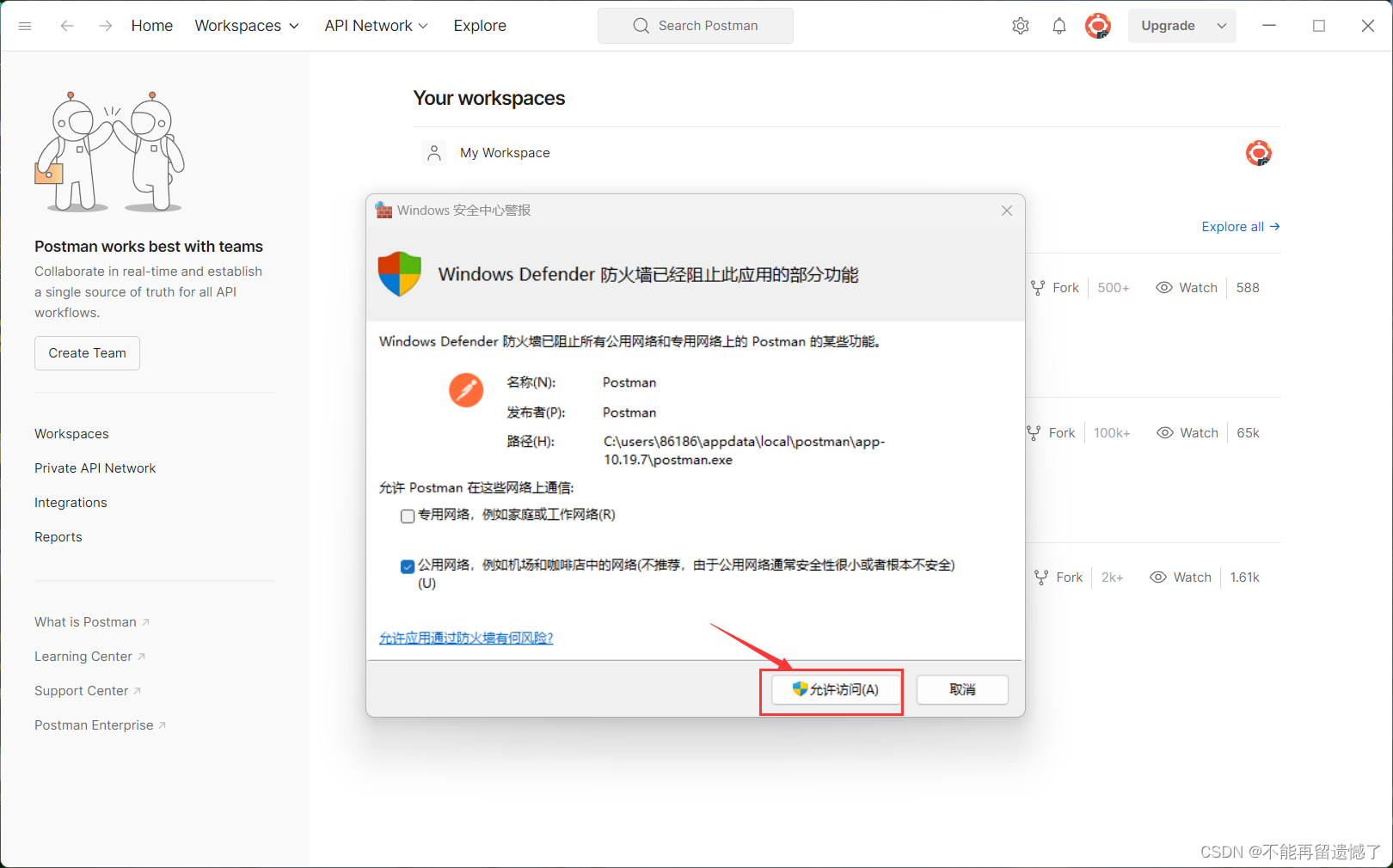Open Postman settings gear icon
Screen dimensions: 1393x868
point(1021,26)
